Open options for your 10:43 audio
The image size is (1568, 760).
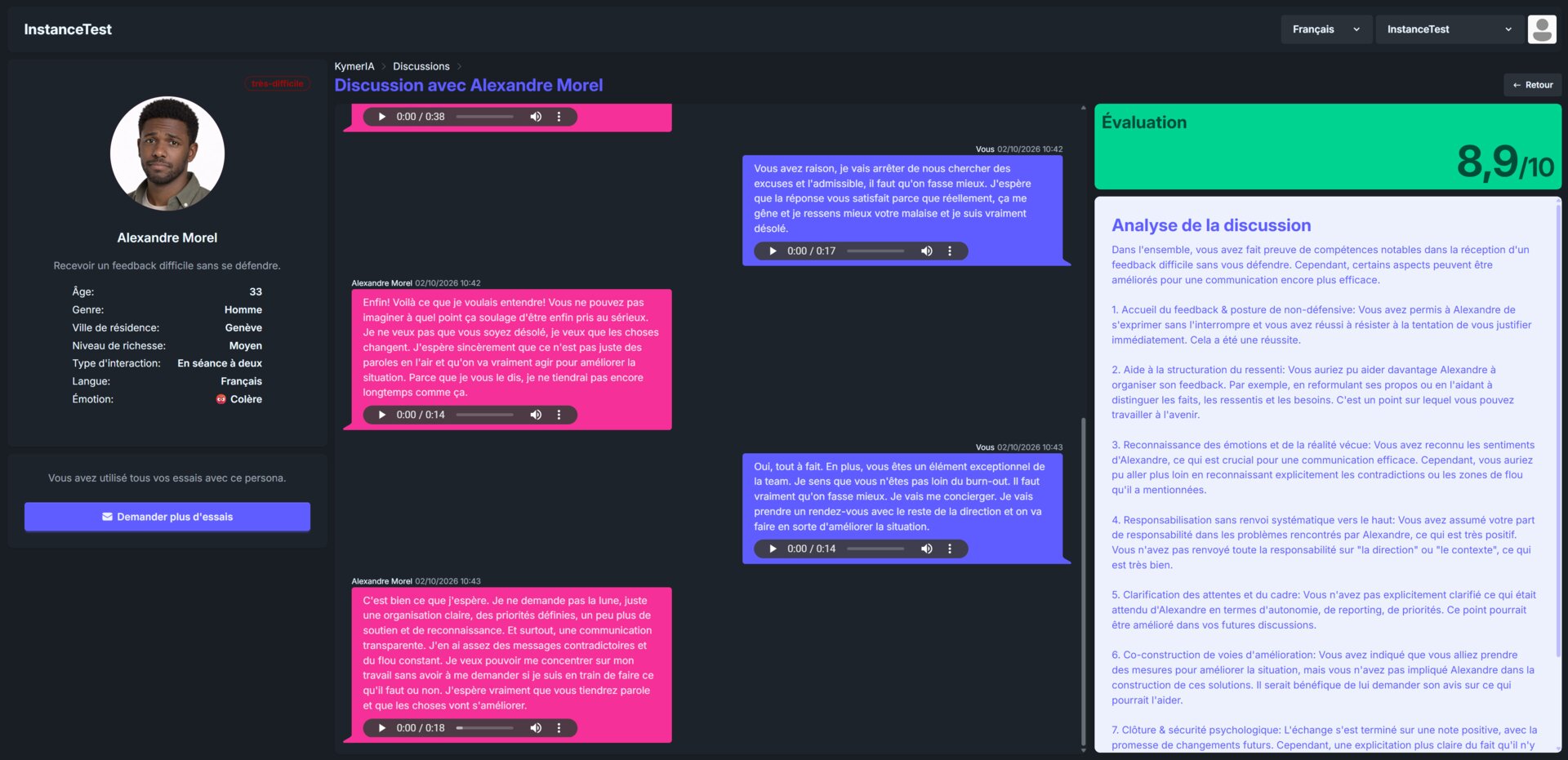tap(950, 549)
